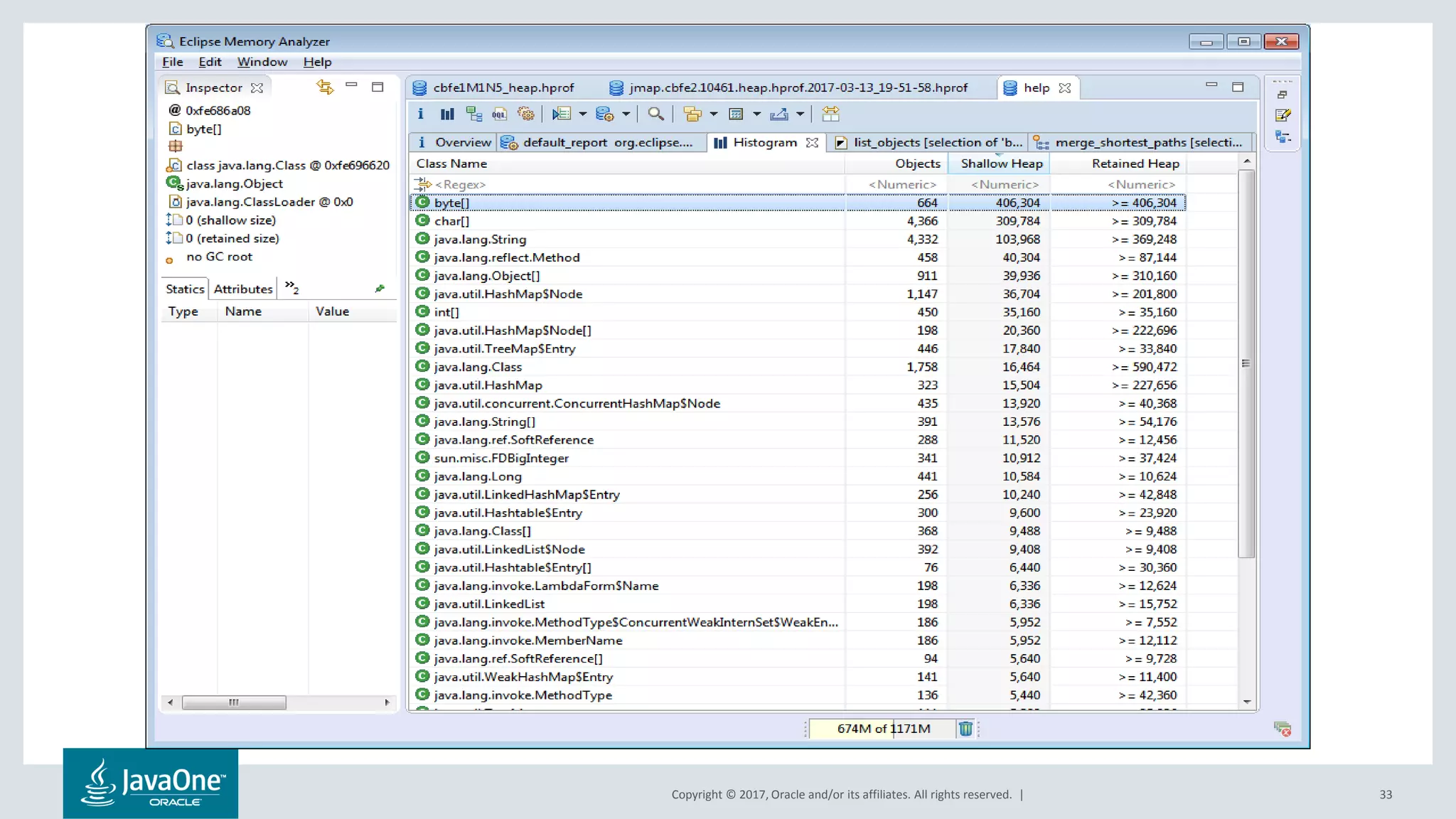Click the heap status bar showing 674M of 1171M
This screenshot has width=1456, height=819.
[882, 728]
